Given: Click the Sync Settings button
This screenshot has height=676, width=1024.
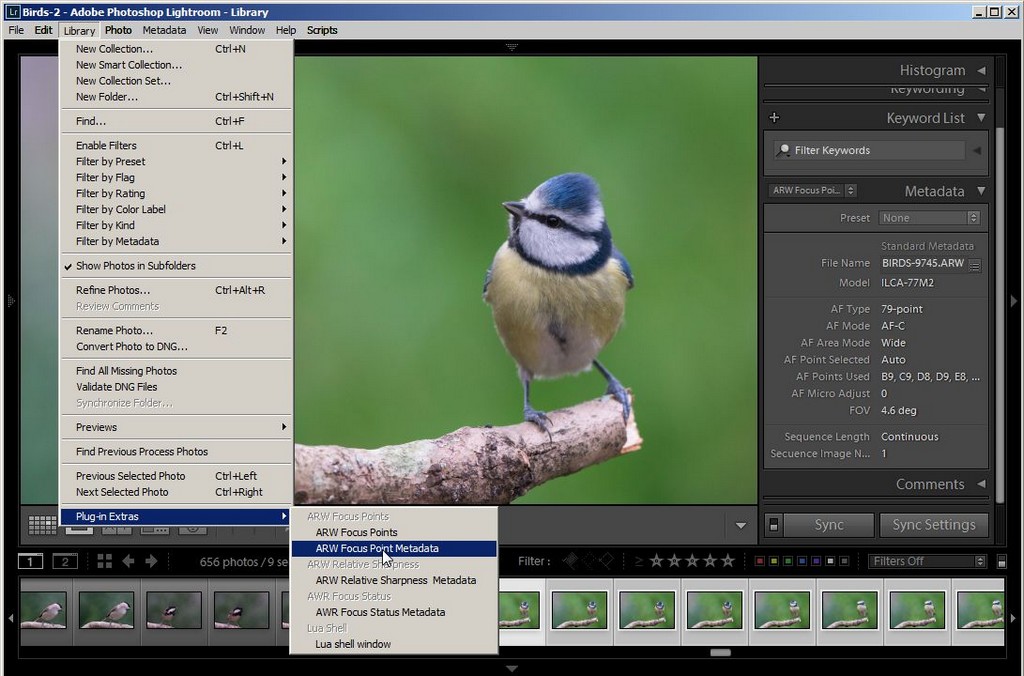Looking at the screenshot, I should 932,525.
